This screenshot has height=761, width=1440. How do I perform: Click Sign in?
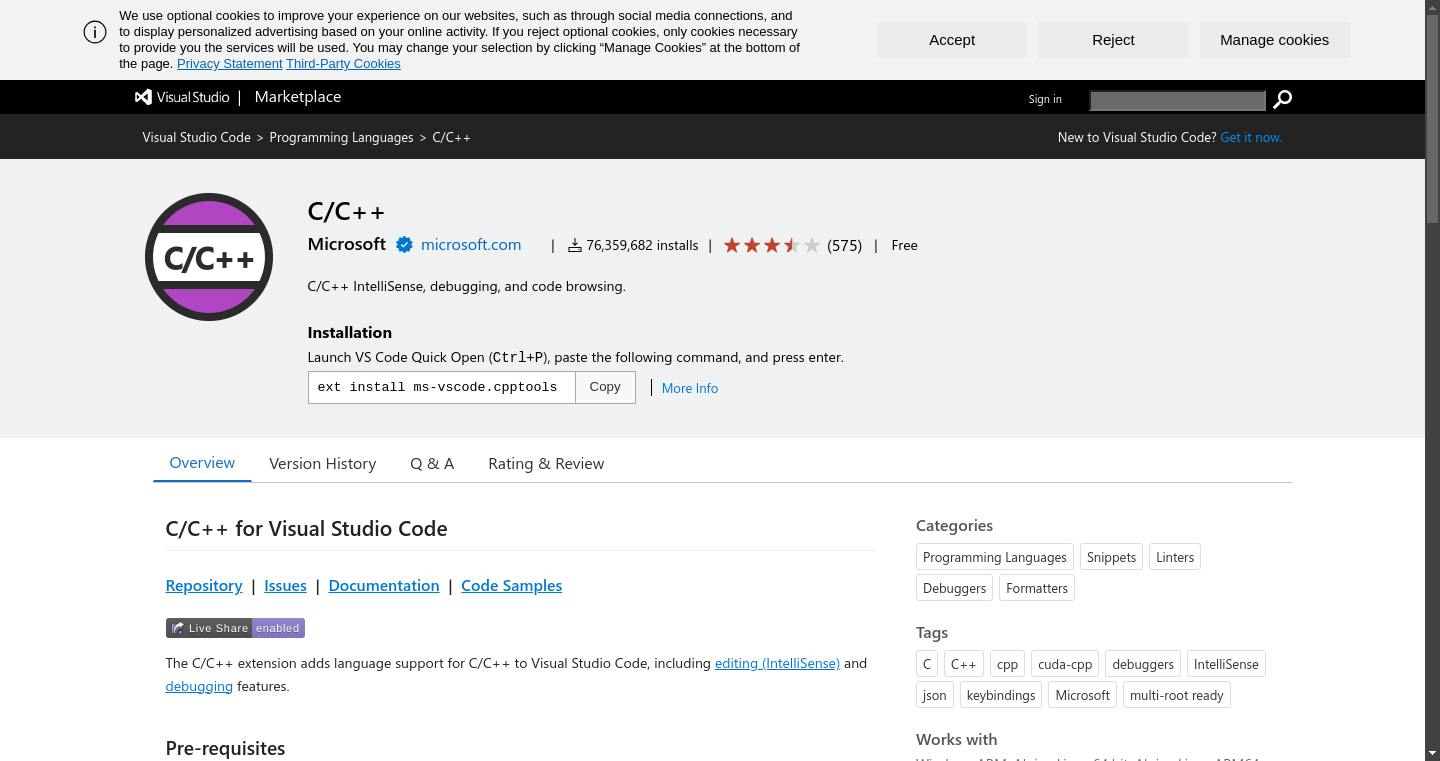click(1045, 99)
